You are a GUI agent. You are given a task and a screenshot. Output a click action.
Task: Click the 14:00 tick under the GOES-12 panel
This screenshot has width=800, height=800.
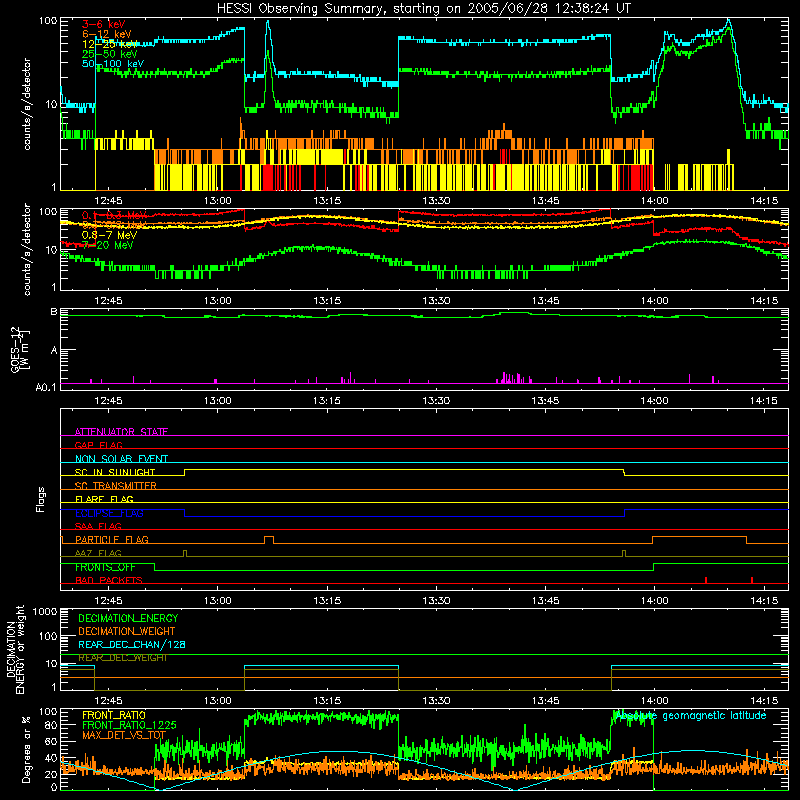coord(655,401)
